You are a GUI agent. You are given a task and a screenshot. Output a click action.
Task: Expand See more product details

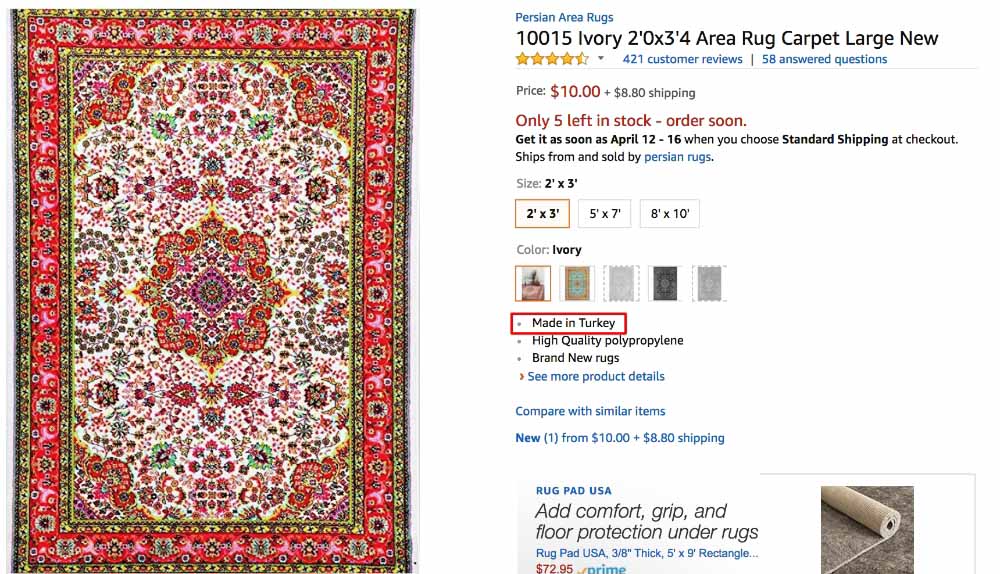tap(595, 376)
